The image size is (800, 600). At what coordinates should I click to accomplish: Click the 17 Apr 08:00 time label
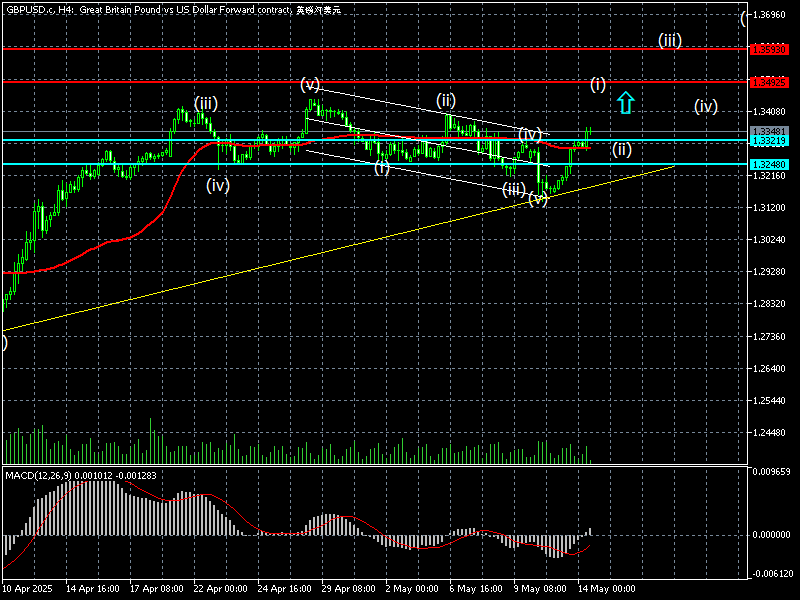pos(157,589)
